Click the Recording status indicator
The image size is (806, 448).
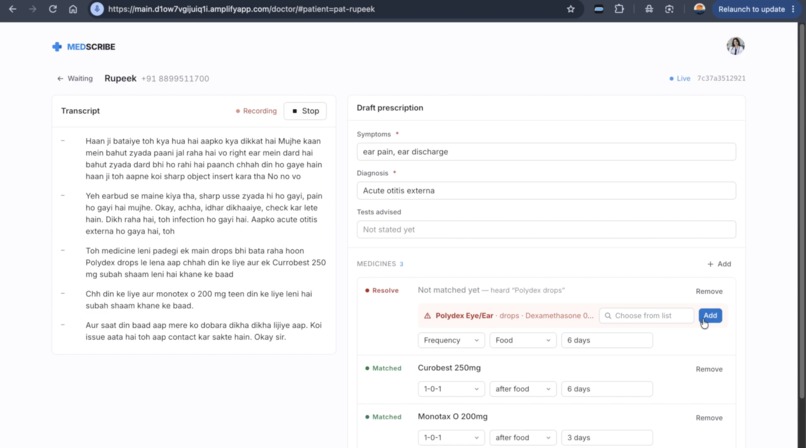(x=256, y=111)
